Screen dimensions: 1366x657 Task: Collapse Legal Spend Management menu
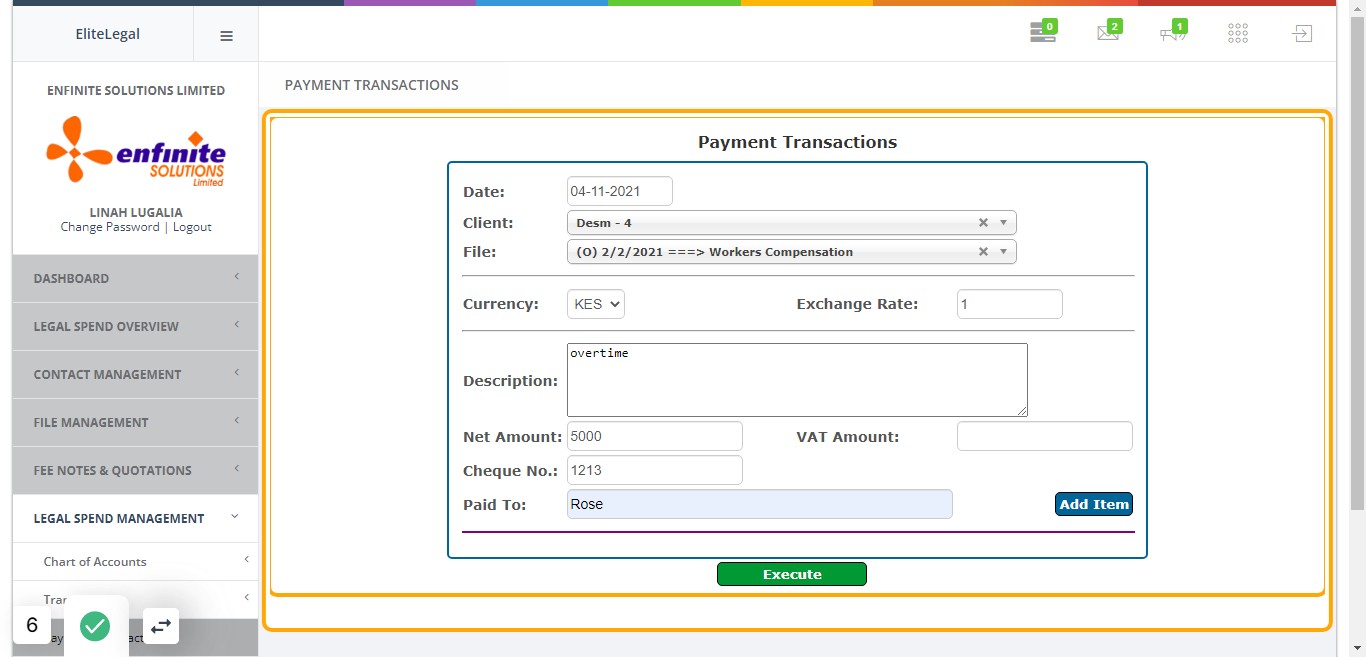pos(135,518)
